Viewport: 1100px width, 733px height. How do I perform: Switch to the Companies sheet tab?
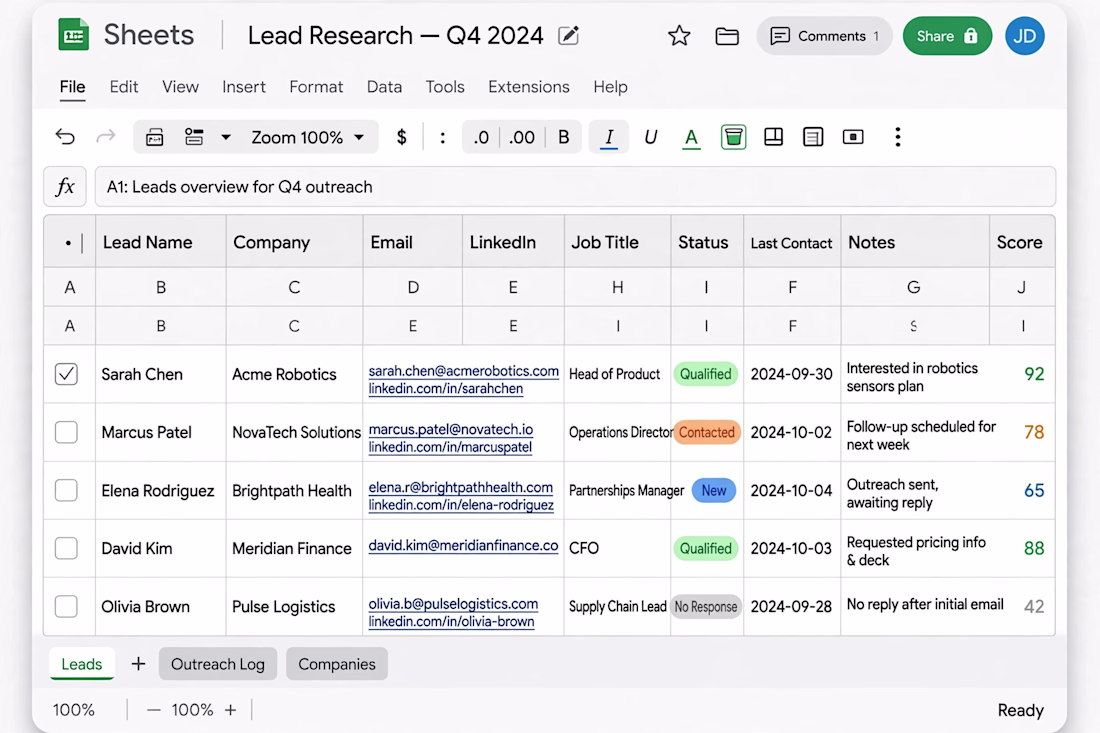click(x=337, y=664)
